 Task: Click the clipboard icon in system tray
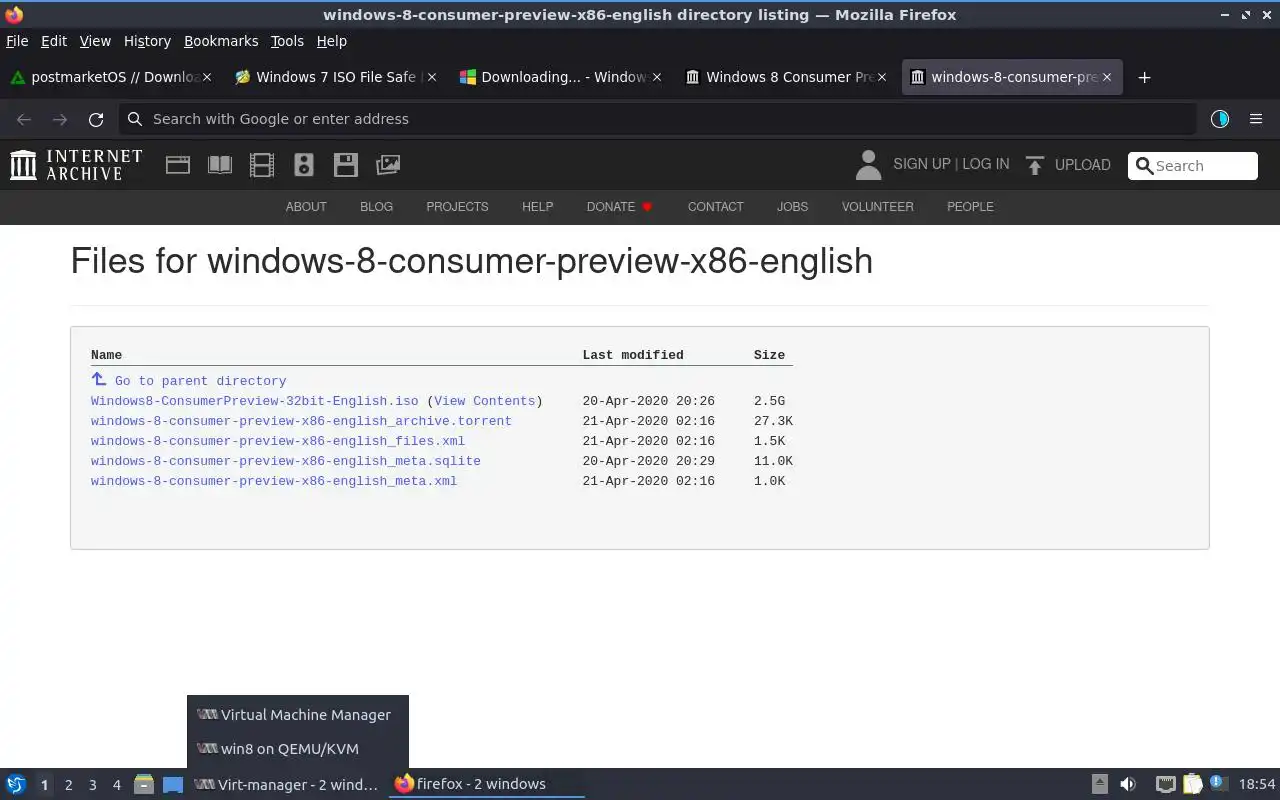click(x=1192, y=784)
